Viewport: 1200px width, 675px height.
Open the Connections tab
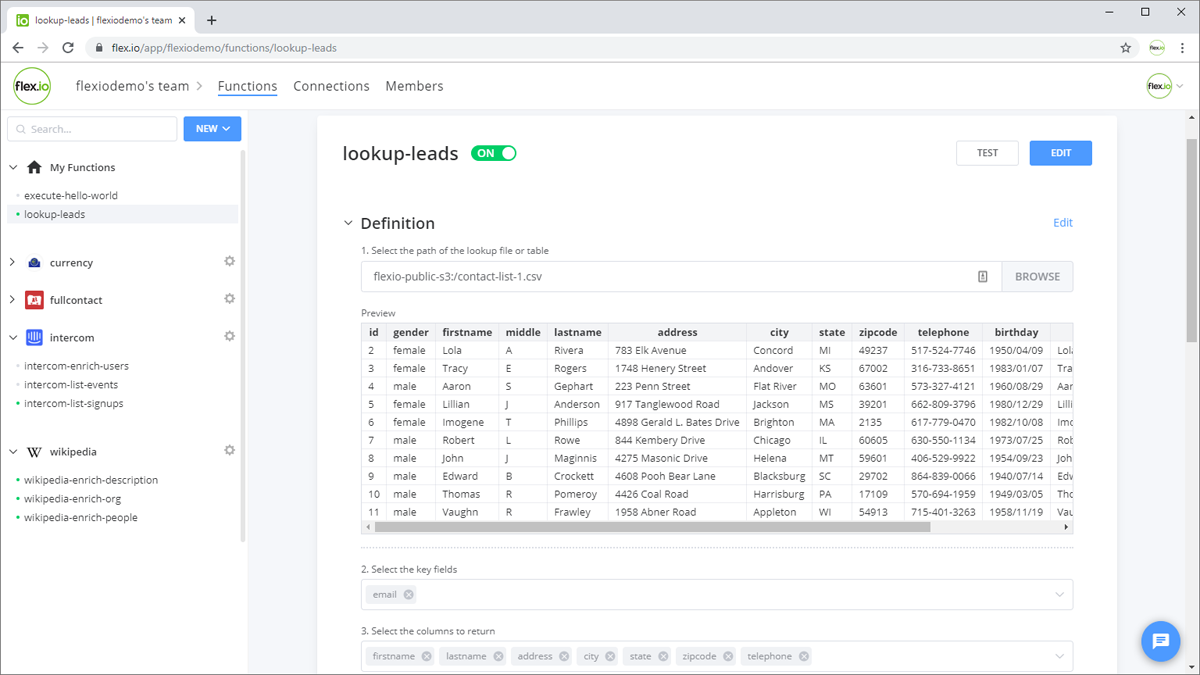(x=331, y=86)
